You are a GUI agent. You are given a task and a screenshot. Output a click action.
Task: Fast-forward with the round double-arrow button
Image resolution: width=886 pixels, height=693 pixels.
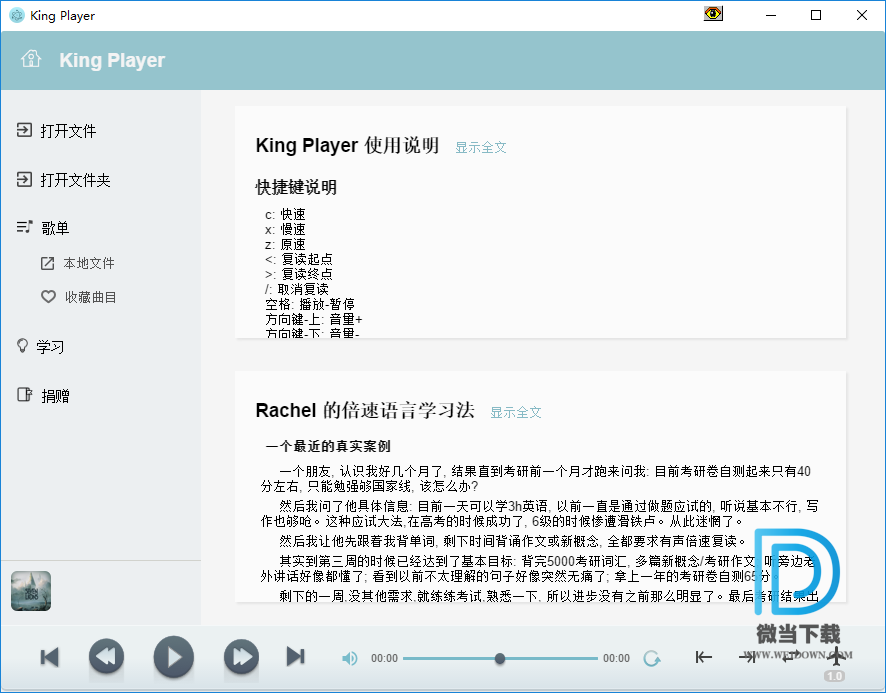pyautogui.click(x=241, y=657)
